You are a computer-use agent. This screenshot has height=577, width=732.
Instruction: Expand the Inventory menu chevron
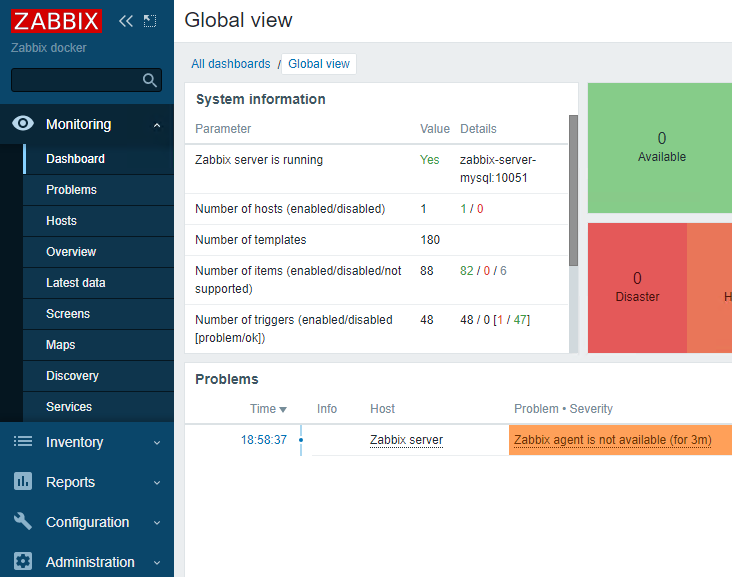click(157, 443)
